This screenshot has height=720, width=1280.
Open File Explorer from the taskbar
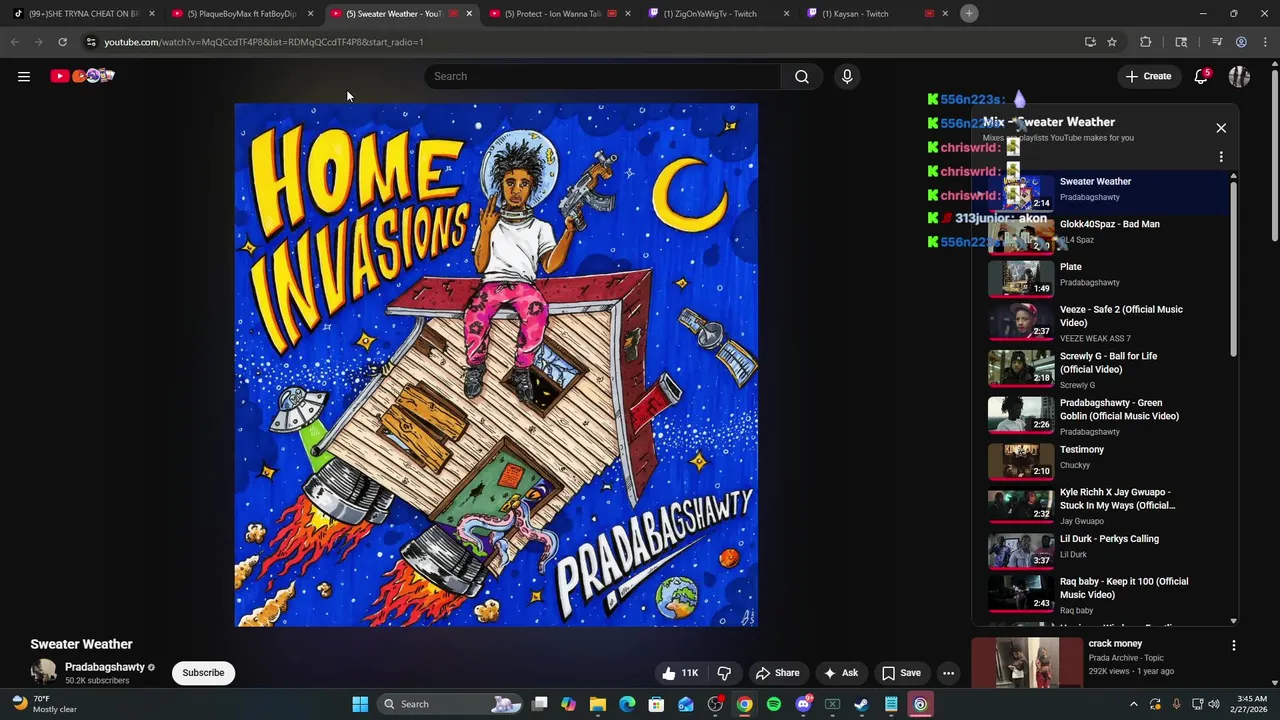pos(597,704)
